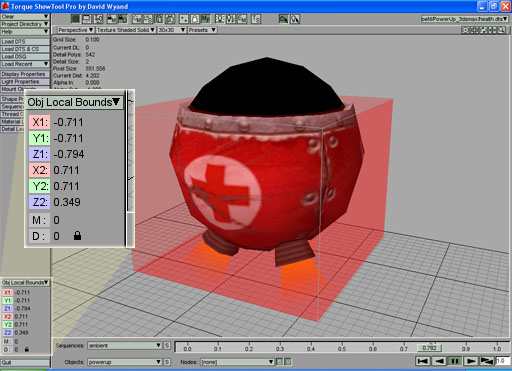Open the Objects 'powerup' dropdown
This screenshot has width=512, height=371.
[125, 362]
